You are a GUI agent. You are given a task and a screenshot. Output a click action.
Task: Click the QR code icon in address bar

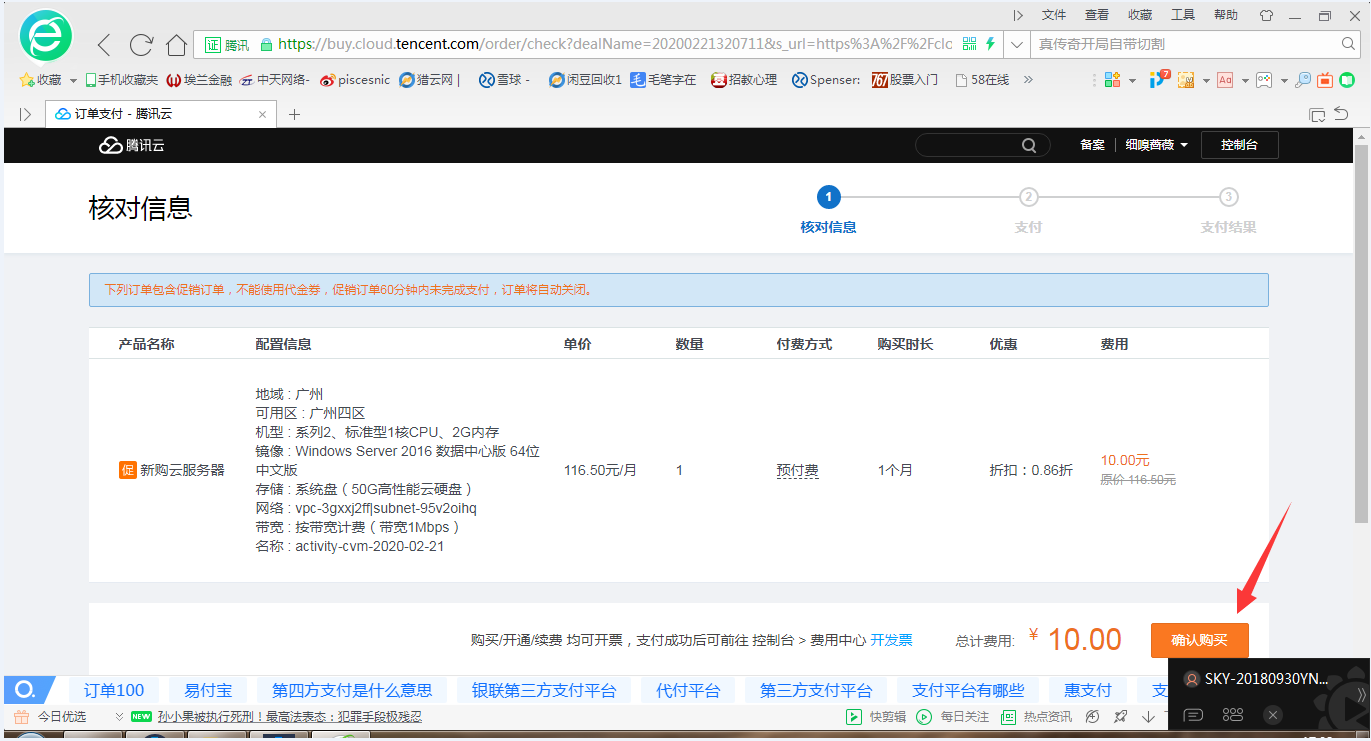pyautogui.click(x=969, y=44)
